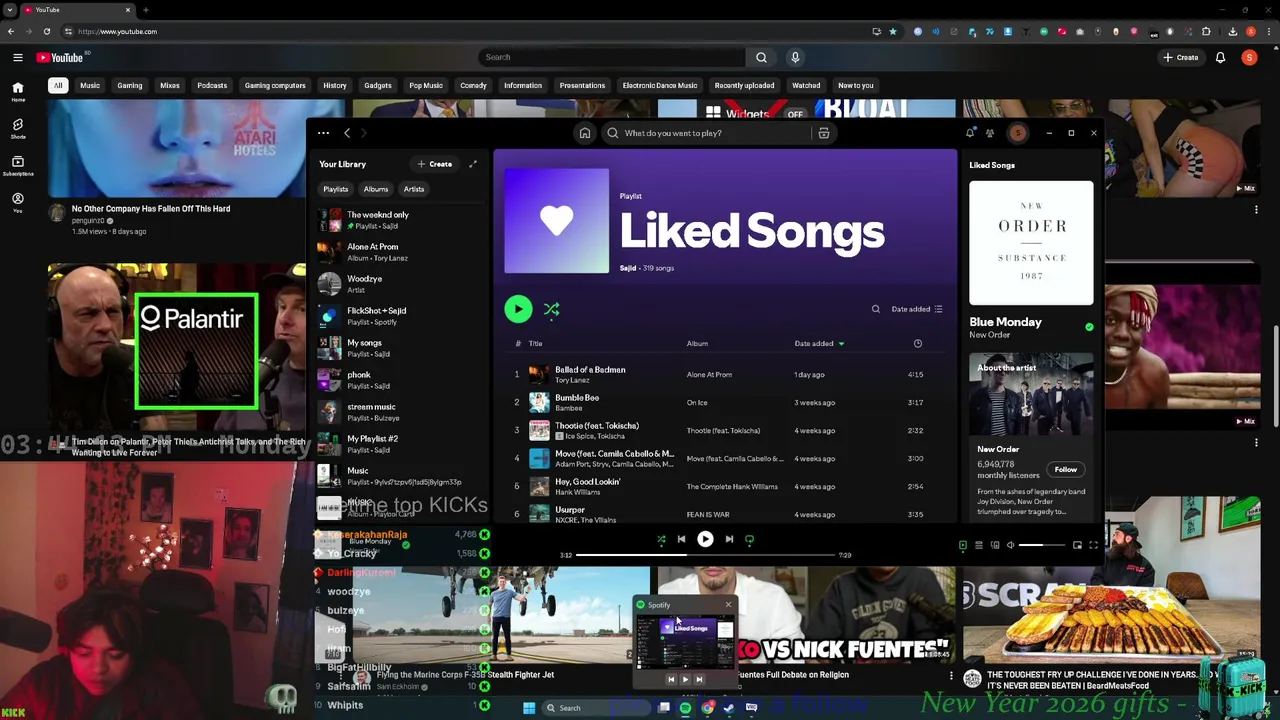The height and width of the screenshot is (720, 1280).
Task: Click YouTube search magnifier button
Action: pos(761,57)
